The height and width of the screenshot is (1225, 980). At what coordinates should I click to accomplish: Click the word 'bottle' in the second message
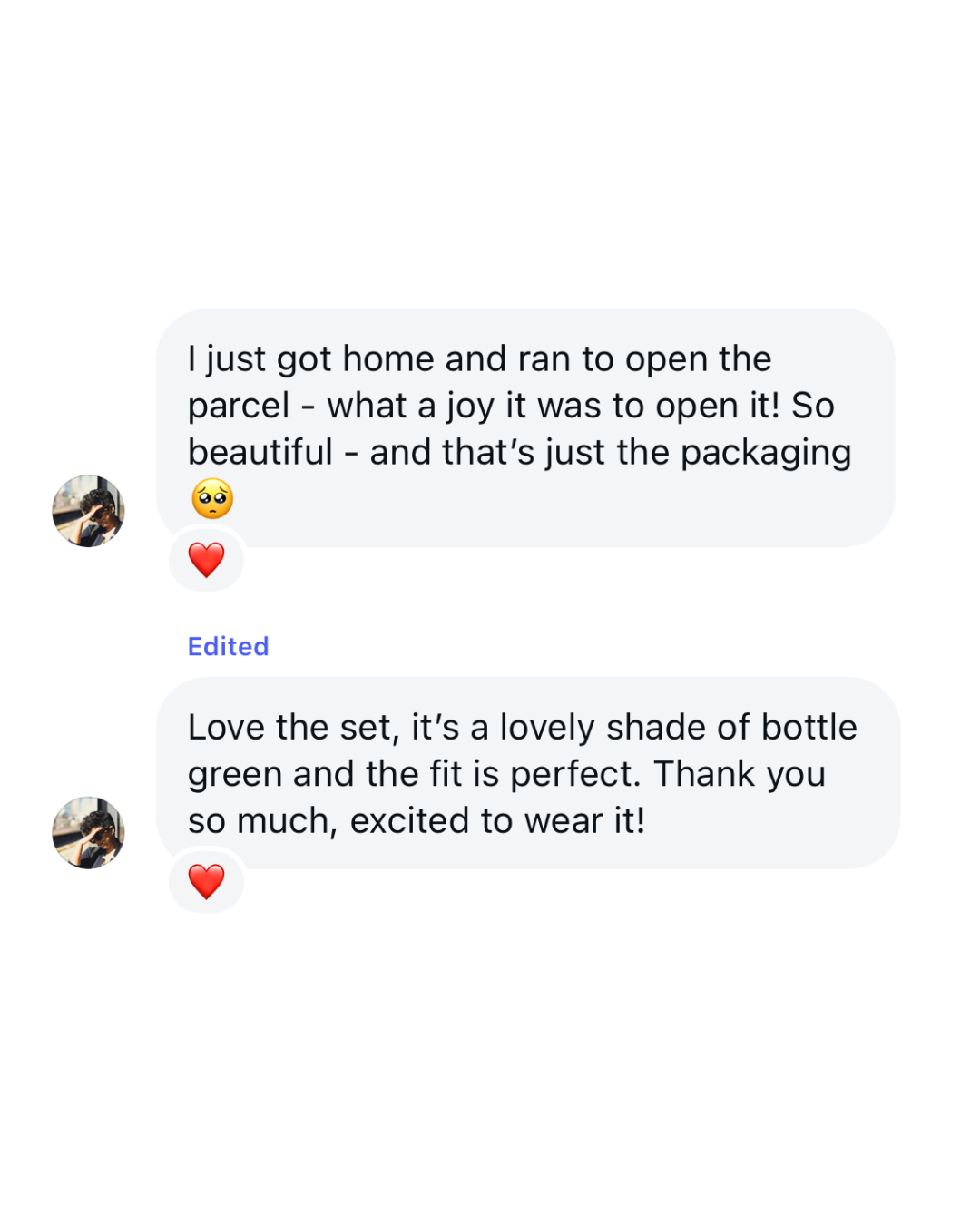tap(808, 728)
